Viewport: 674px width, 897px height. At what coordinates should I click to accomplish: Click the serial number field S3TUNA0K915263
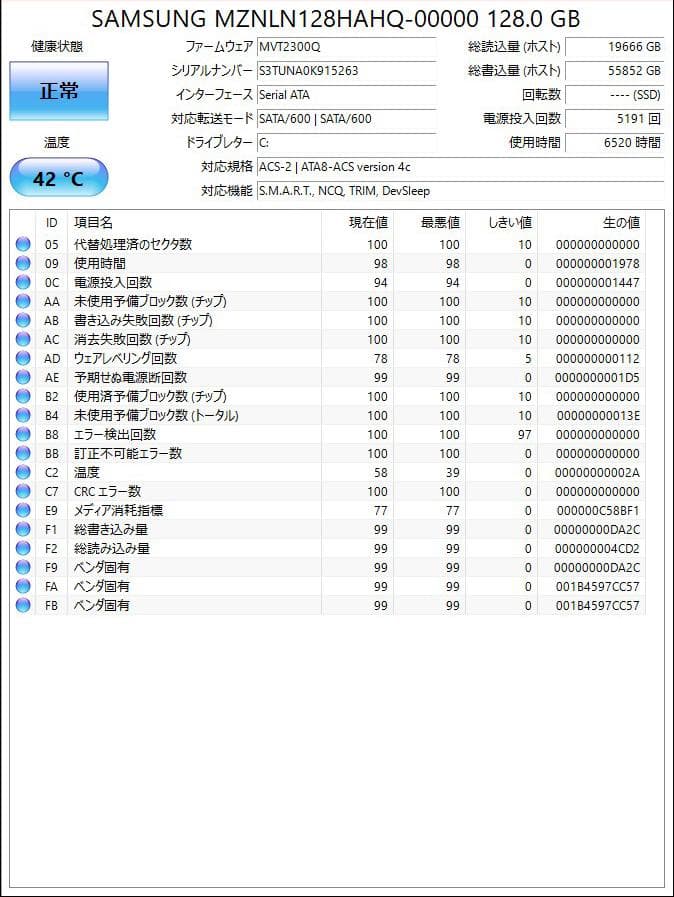pos(347,71)
